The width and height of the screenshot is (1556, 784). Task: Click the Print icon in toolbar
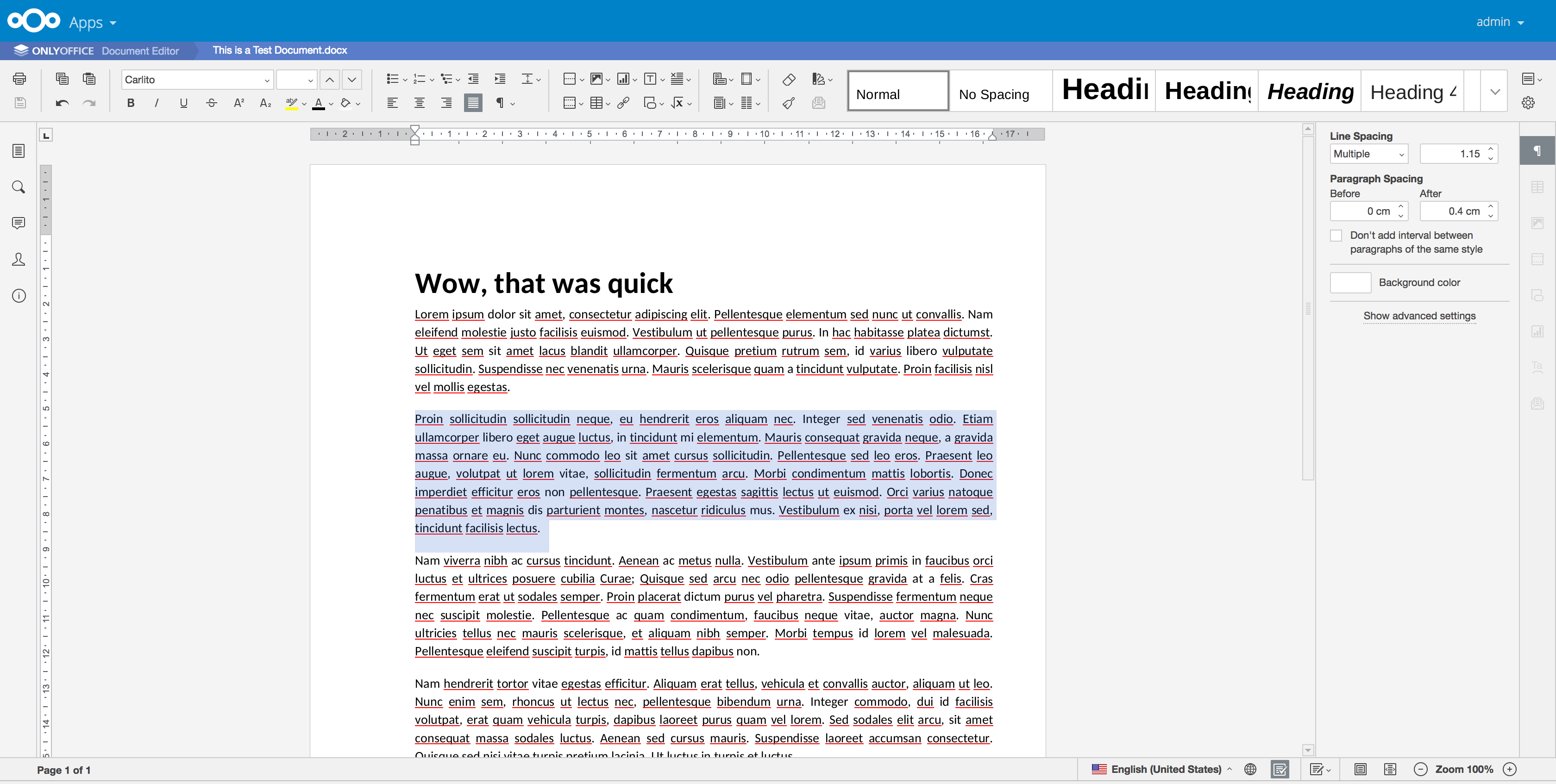click(x=19, y=79)
